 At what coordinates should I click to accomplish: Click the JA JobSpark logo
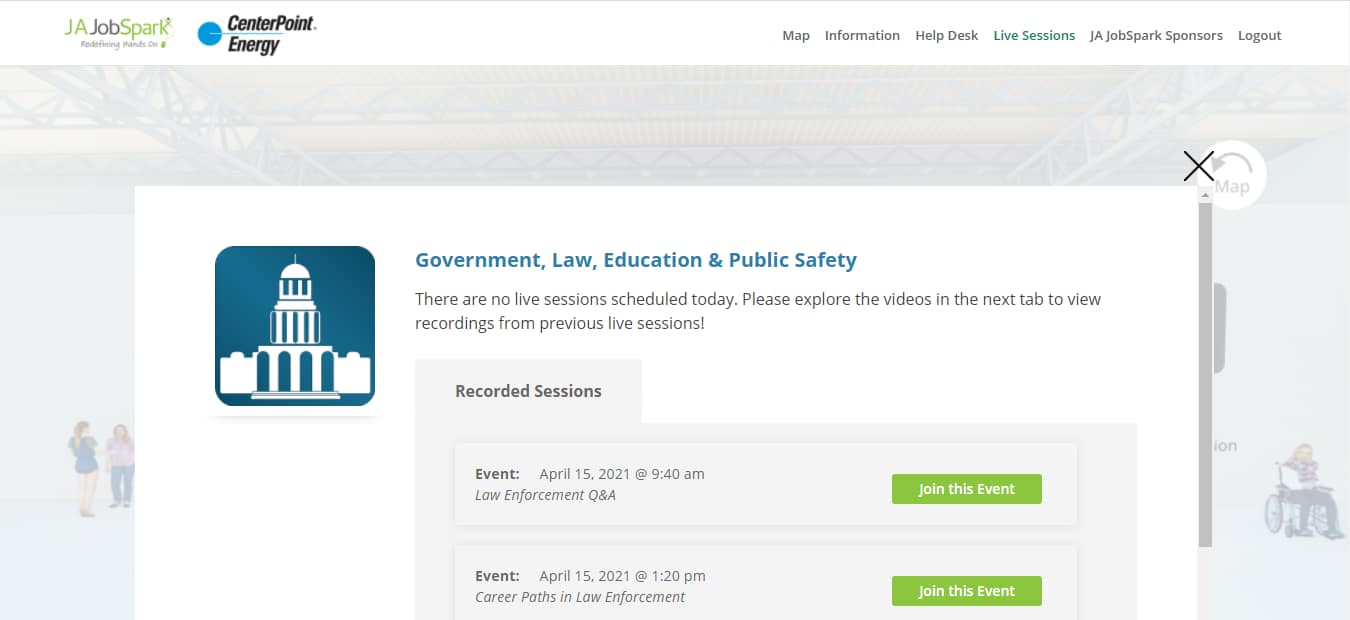tap(118, 32)
